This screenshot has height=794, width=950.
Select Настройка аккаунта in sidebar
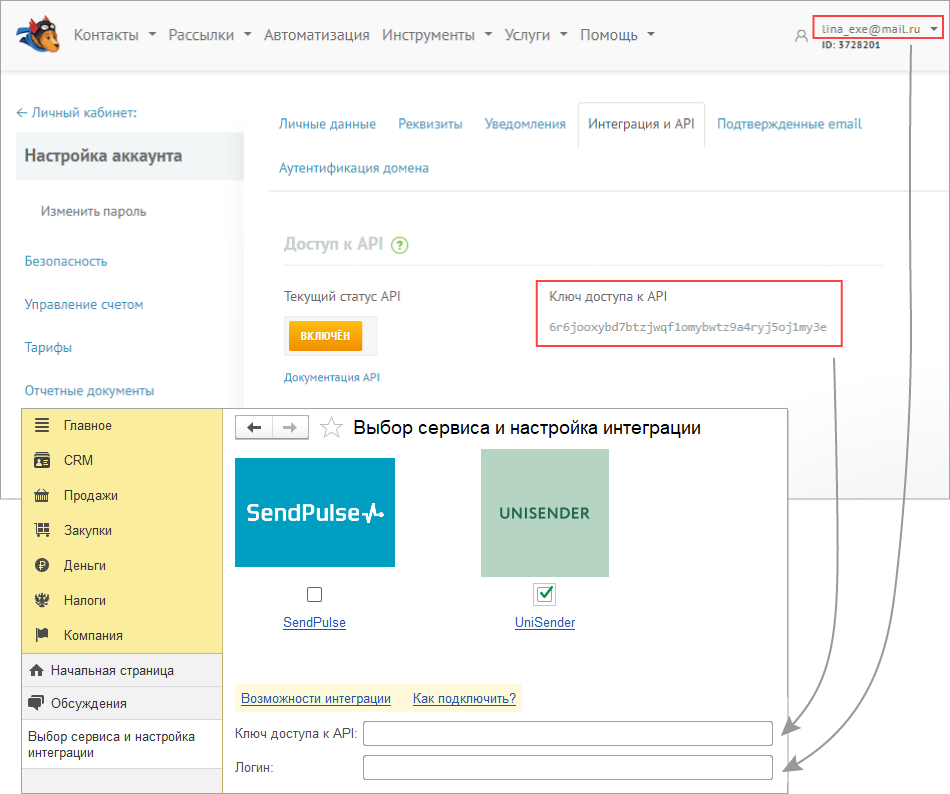(x=130, y=156)
